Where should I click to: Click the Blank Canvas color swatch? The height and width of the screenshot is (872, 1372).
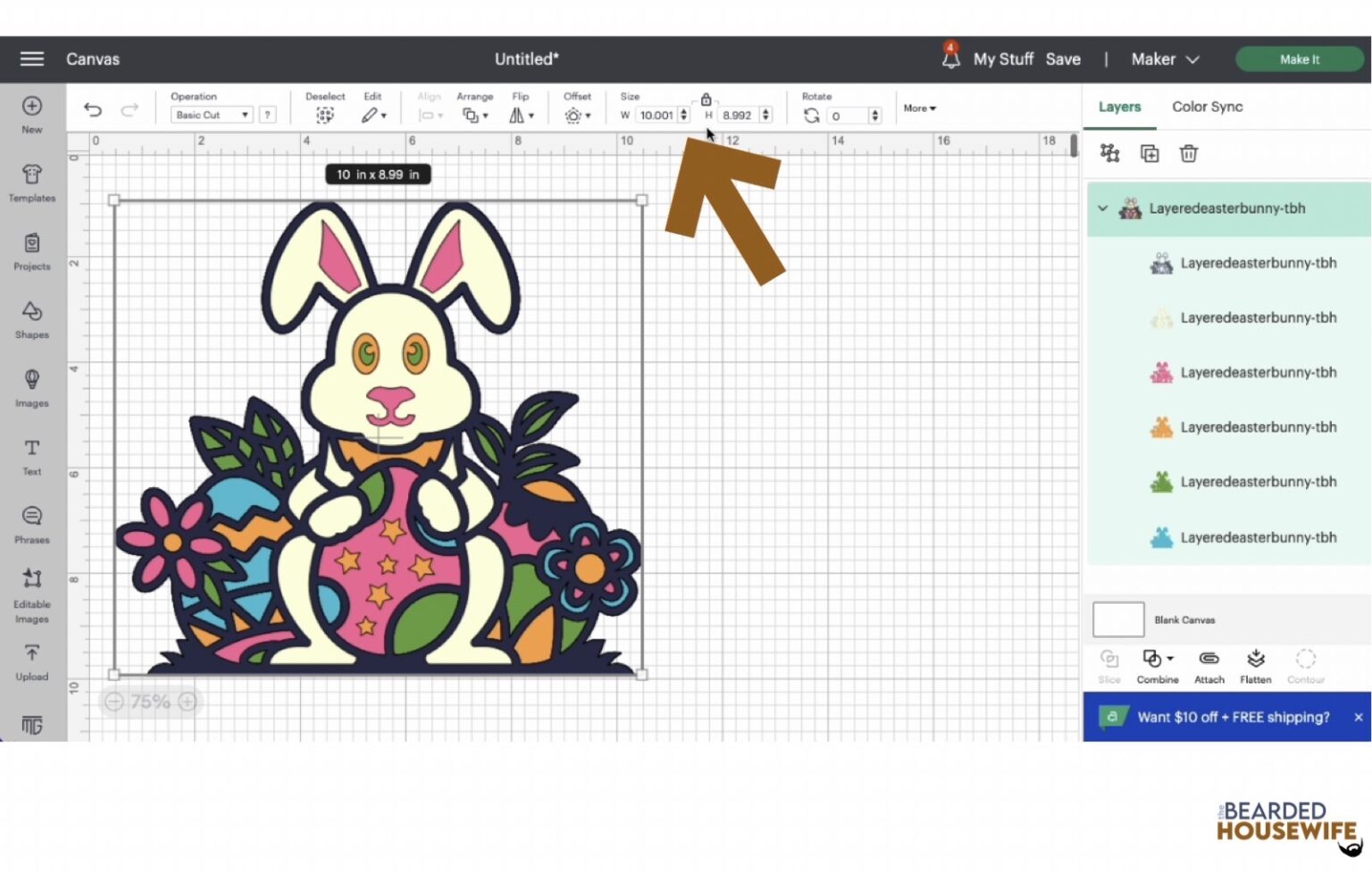coord(1118,619)
